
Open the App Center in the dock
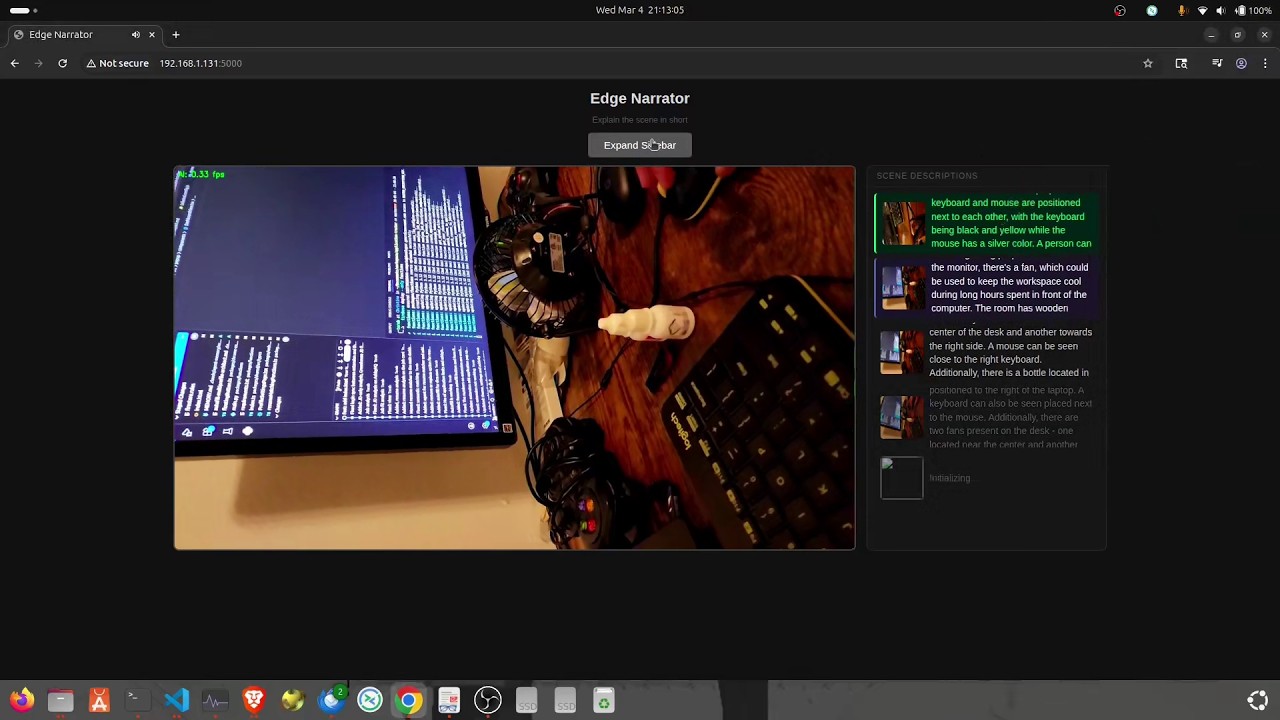99,701
